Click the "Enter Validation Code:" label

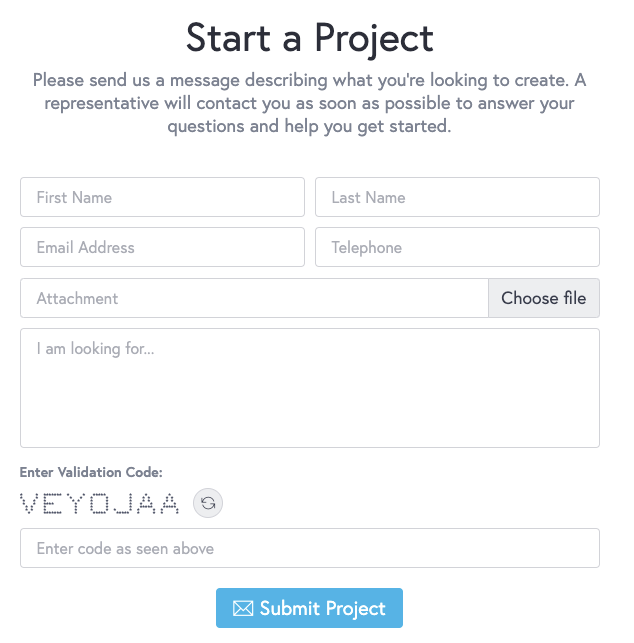(x=91, y=472)
